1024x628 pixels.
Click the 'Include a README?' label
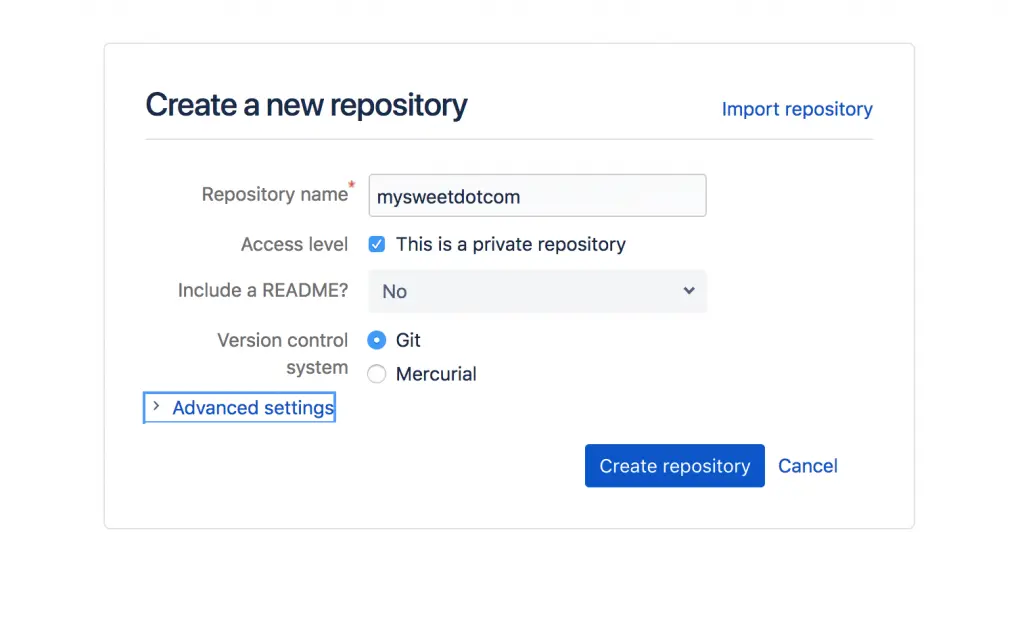click(x=263, y=290)
